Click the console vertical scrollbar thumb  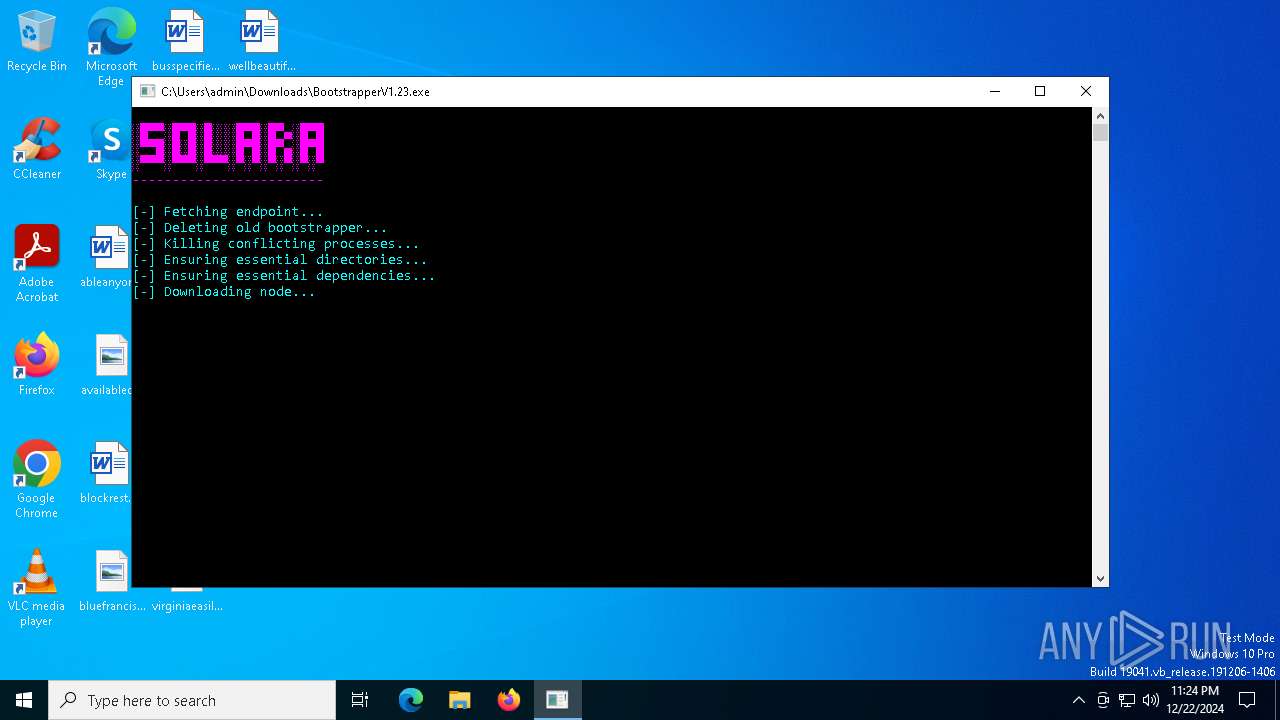click(1100, 133)
